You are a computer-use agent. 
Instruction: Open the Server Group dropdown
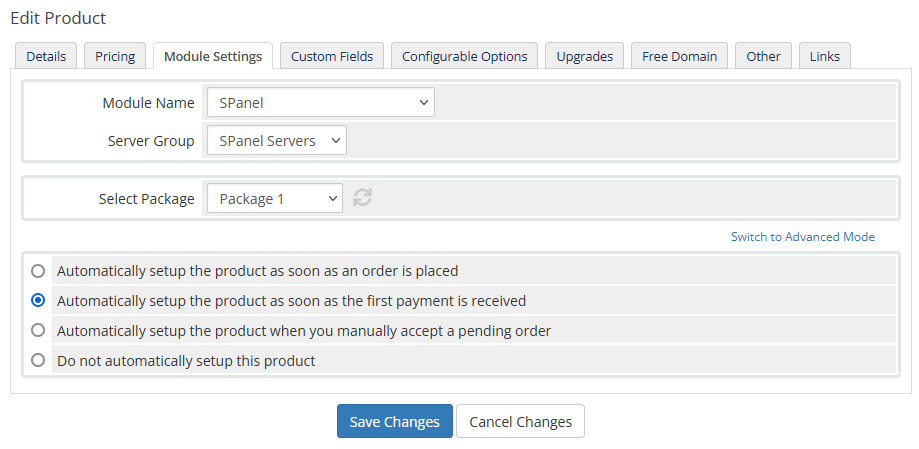(277, 141)
